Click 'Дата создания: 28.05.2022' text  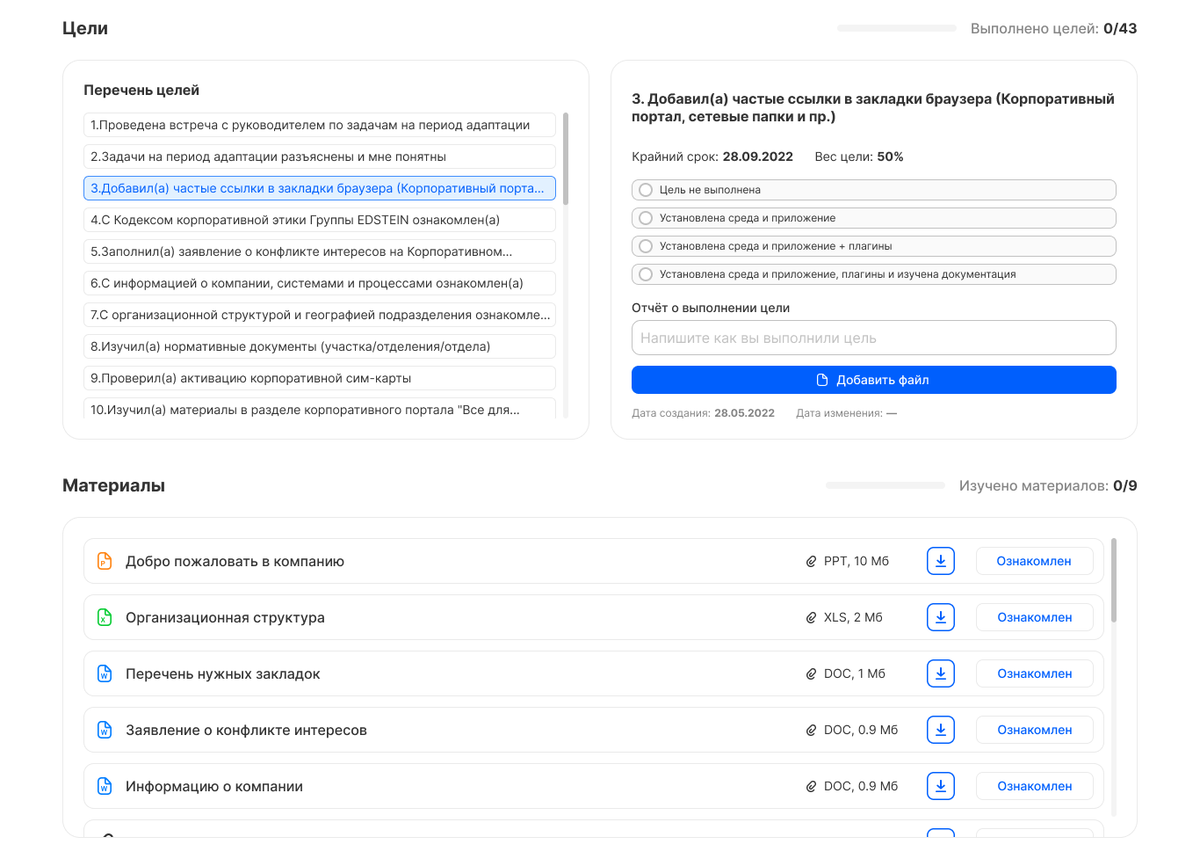[703, 413]
